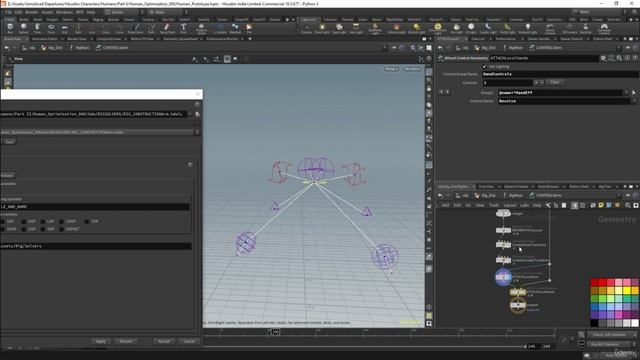Screen dimensions: 640x360
Task: Select the Font shelf tool
Action: [x=183, y=28]
